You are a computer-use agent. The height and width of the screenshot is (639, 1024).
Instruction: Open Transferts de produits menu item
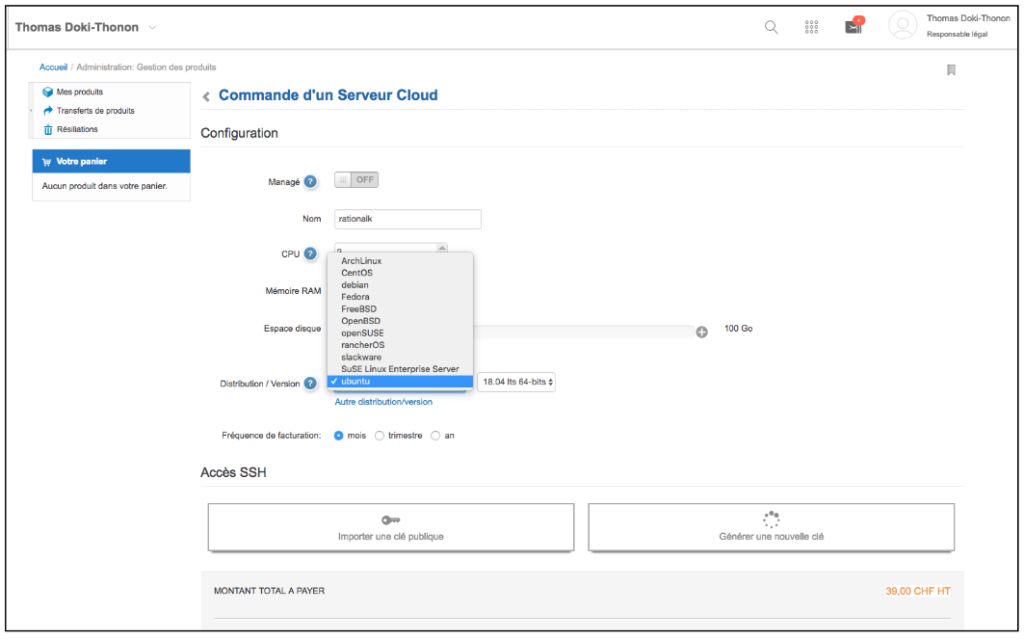point(95,111)
